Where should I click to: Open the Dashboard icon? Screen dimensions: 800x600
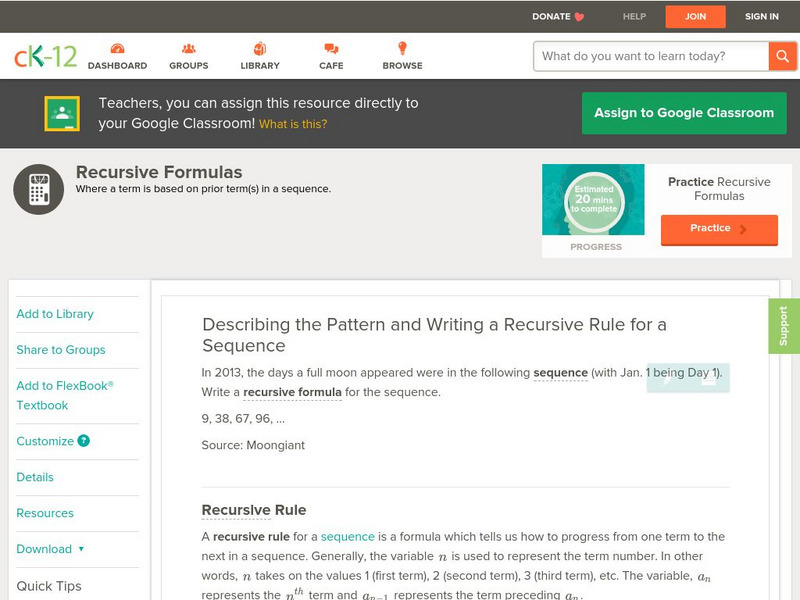[x=117, y=49]
